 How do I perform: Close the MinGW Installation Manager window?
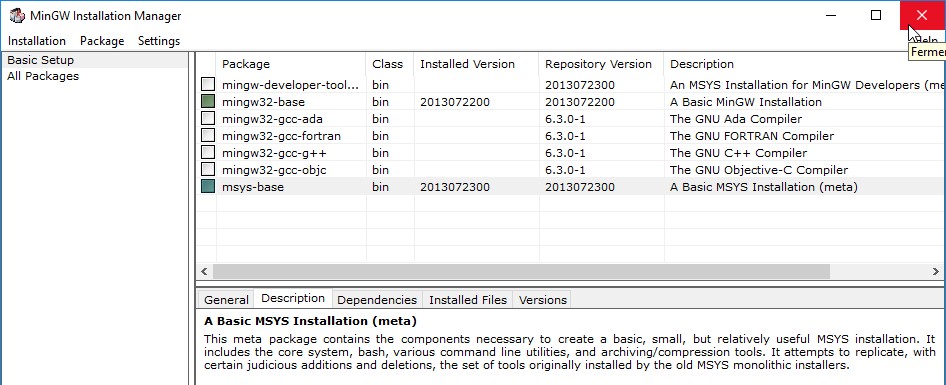click(922, 15)
